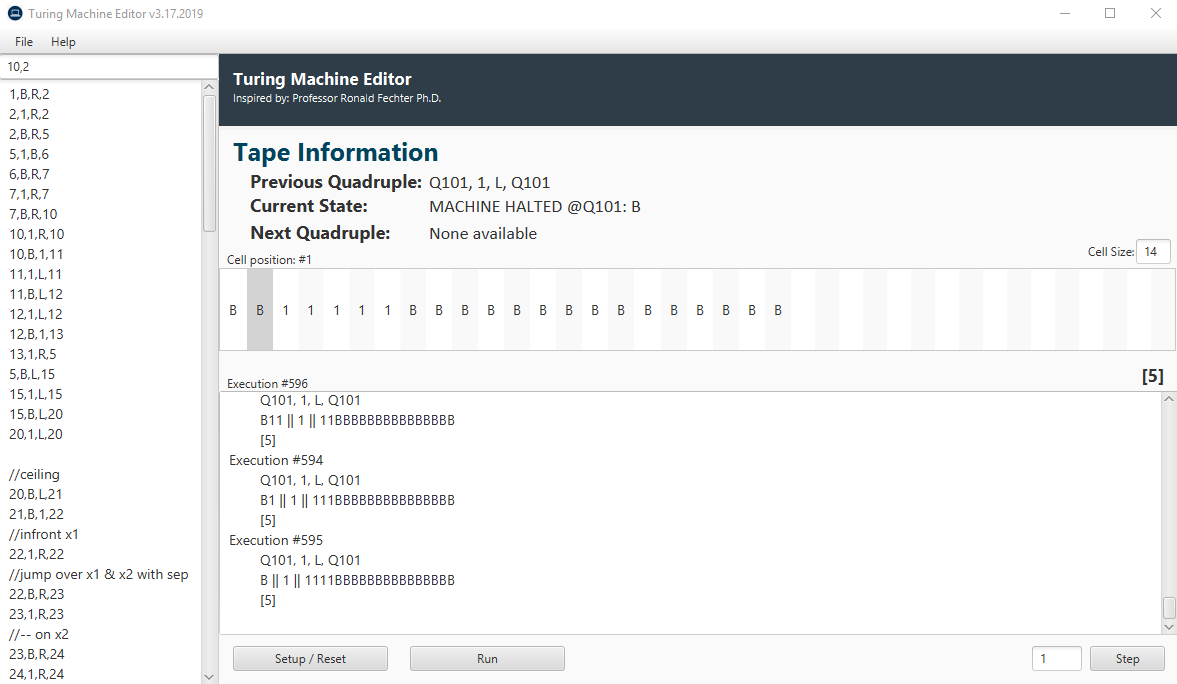Click the previous quadruple value Q101, 1, L, Q101
The height and width of the screenshot is (684, 1177).
coord(489,182)
